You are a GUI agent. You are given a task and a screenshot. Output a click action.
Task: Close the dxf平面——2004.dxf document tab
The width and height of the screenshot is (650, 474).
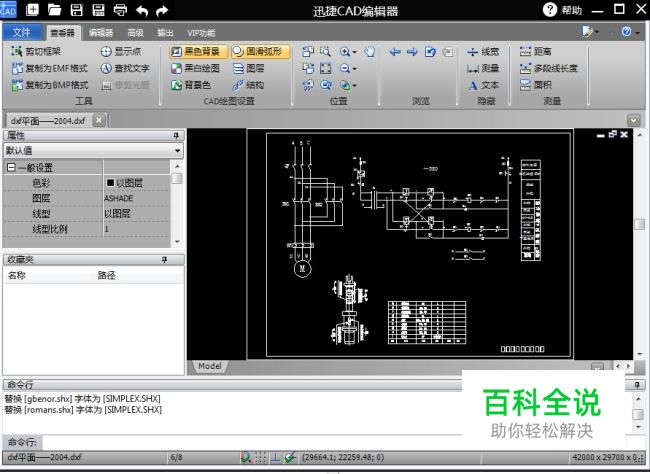tap(98, 120)
